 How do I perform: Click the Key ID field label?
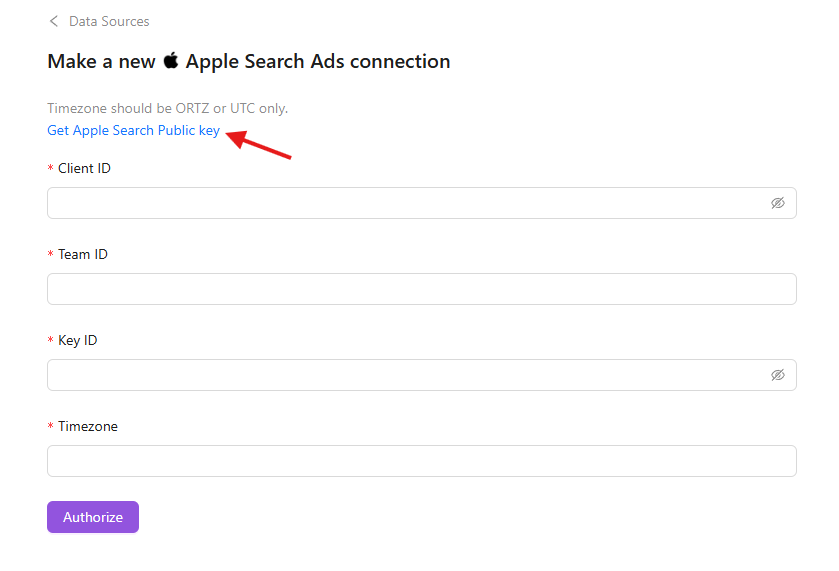click(x=78, y=340)
